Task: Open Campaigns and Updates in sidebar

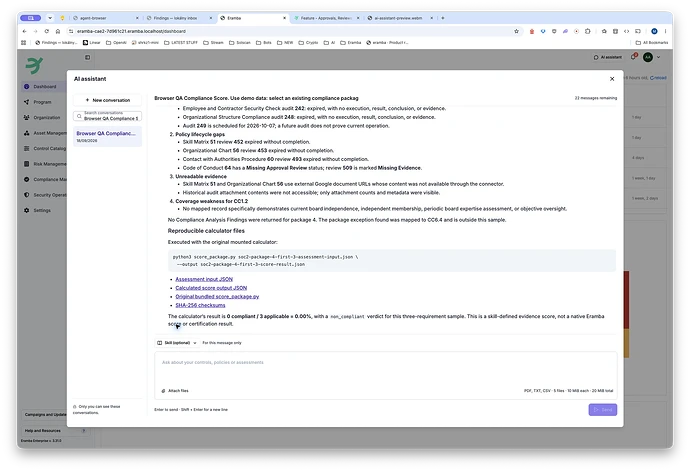Action: [x=45, y=415]
